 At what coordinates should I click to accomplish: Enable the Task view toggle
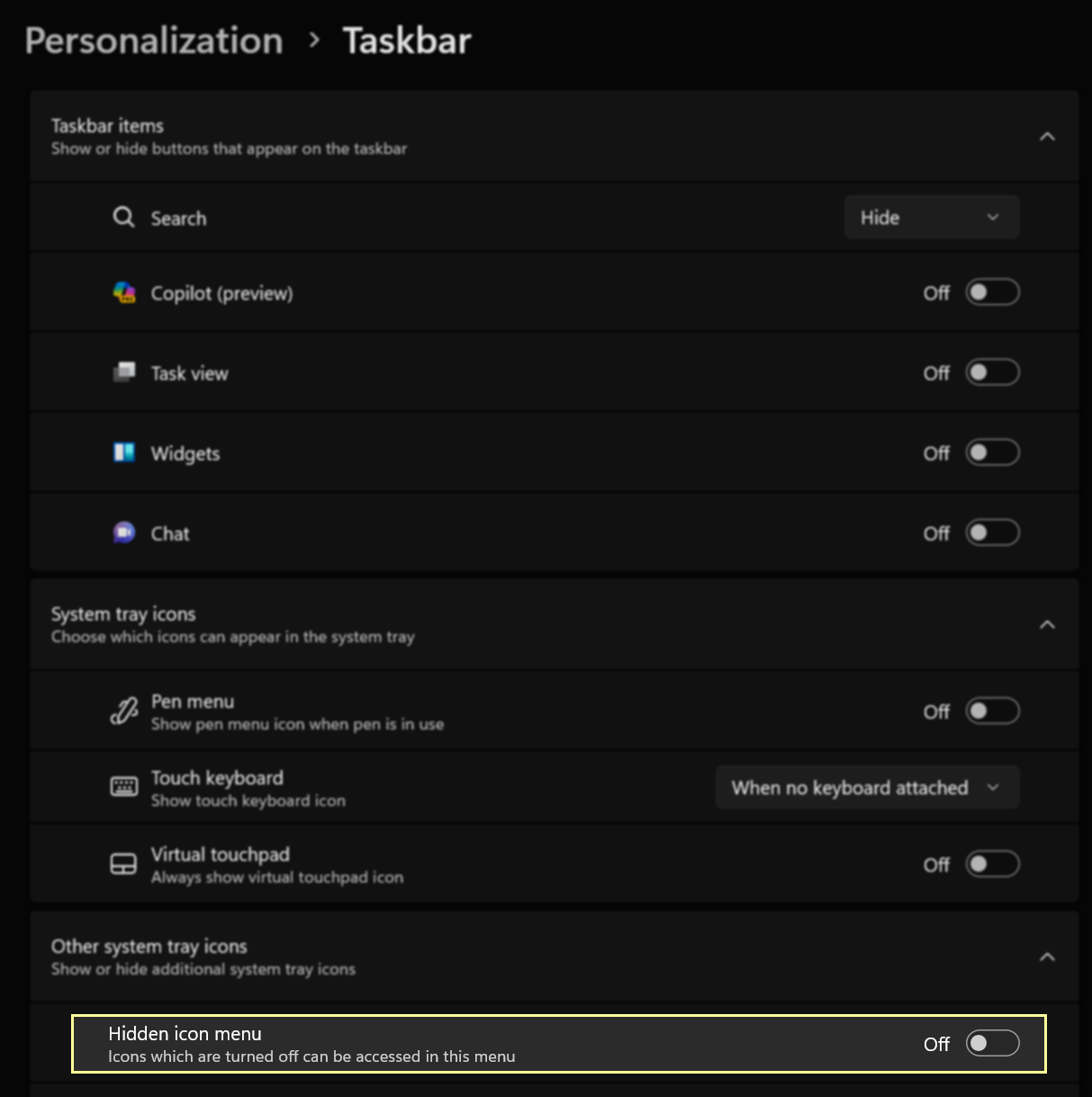992,372
